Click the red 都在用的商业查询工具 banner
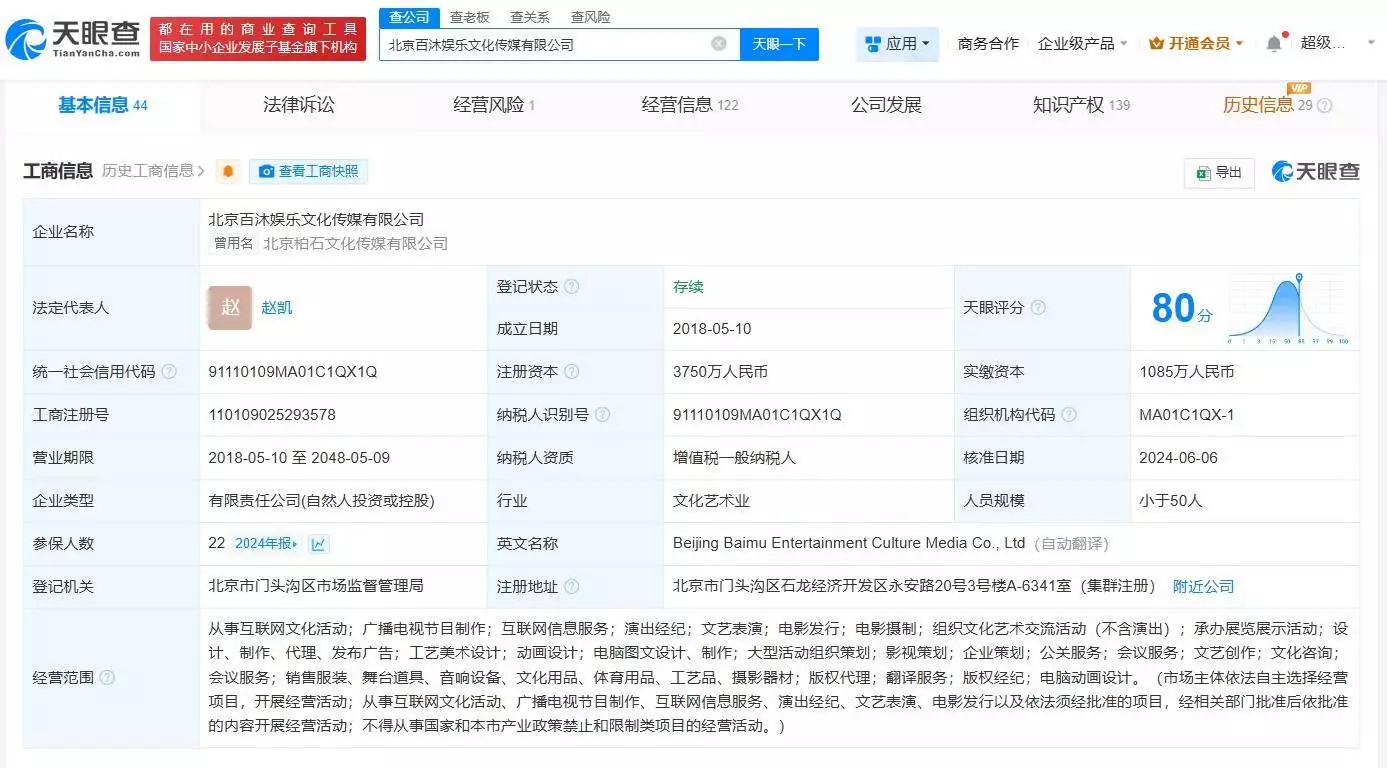 coord(258,39)
